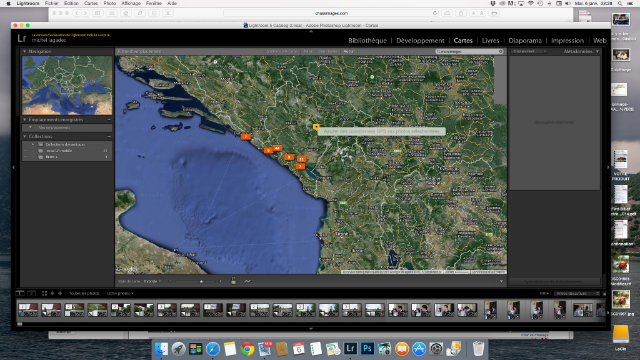Screen dimensions: 640x360
Task: Zoom out the map with the minus button
Action: [171, 281]
